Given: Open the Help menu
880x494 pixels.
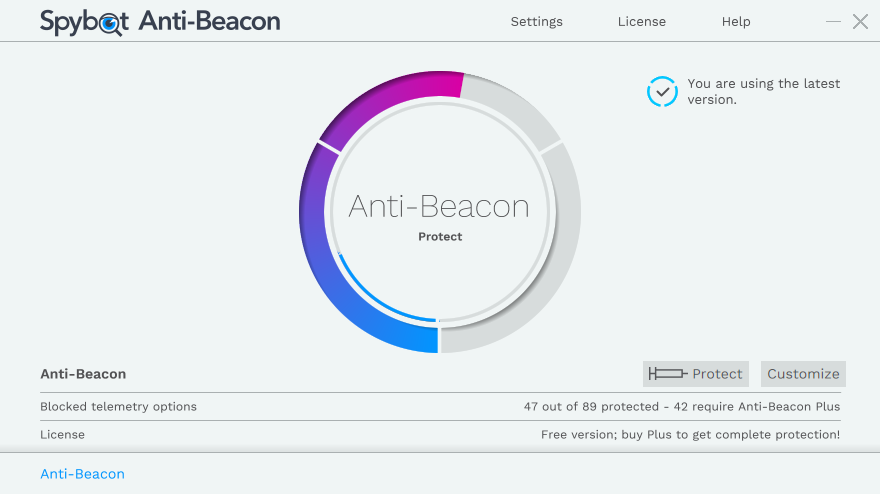Looking at the screenshot, I should 736,21.
